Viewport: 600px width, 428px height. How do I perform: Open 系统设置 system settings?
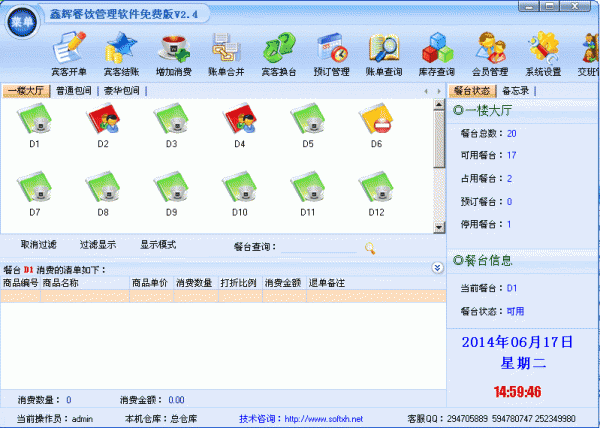coord(543,54)
